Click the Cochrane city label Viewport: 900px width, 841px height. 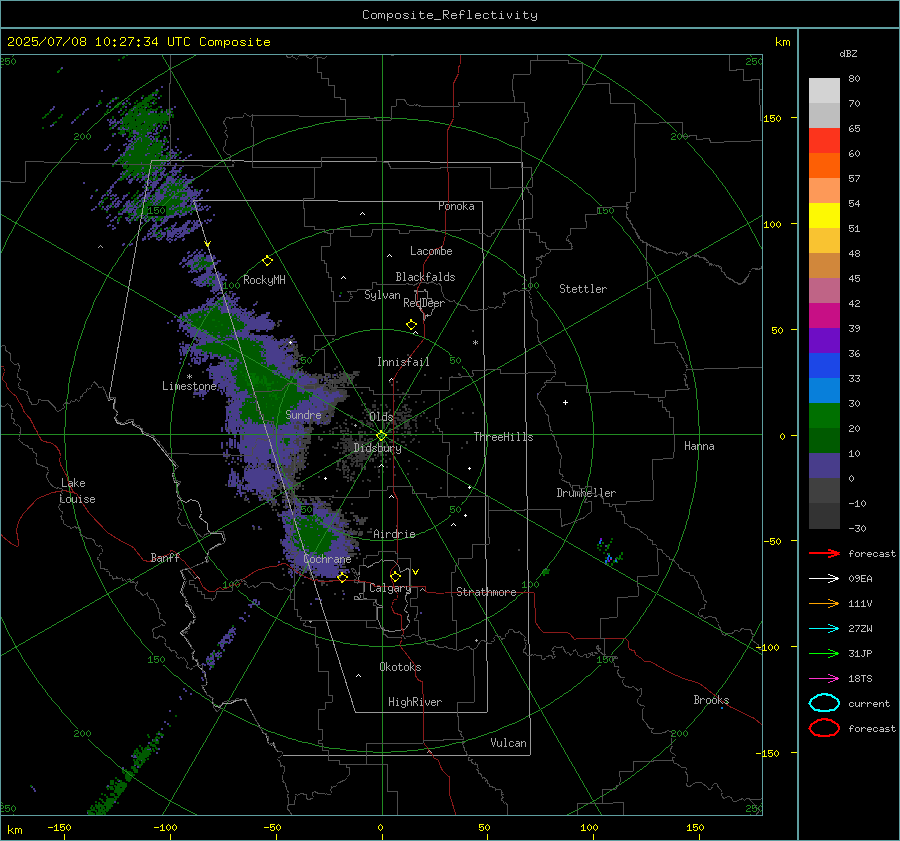coord(327,559)
